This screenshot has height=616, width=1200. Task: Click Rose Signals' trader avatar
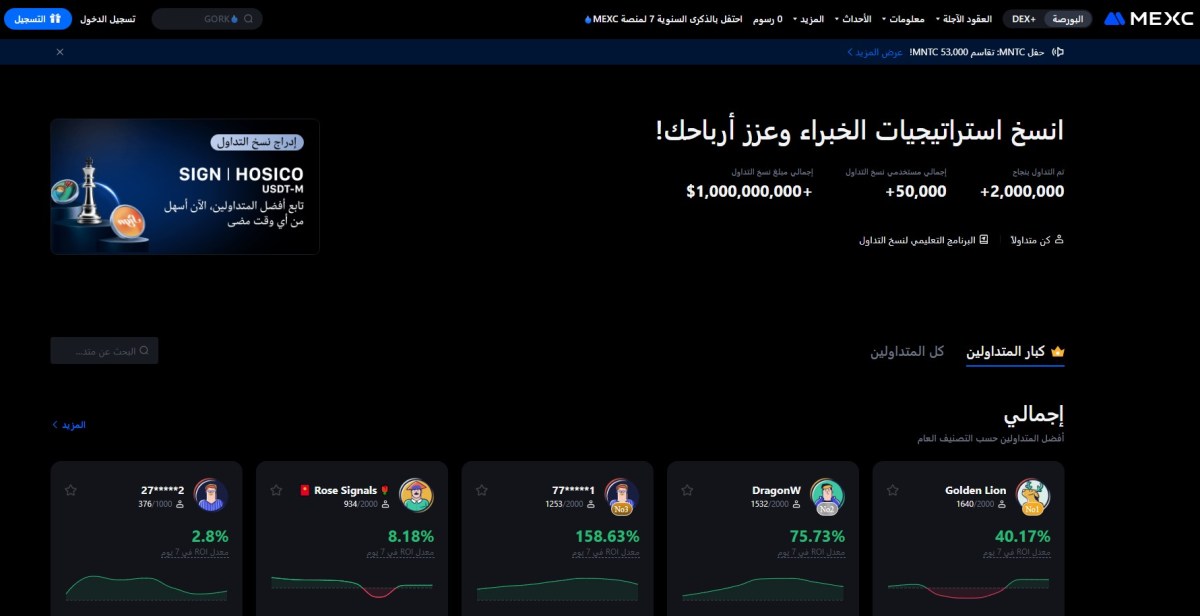click(x=416, y=495)
